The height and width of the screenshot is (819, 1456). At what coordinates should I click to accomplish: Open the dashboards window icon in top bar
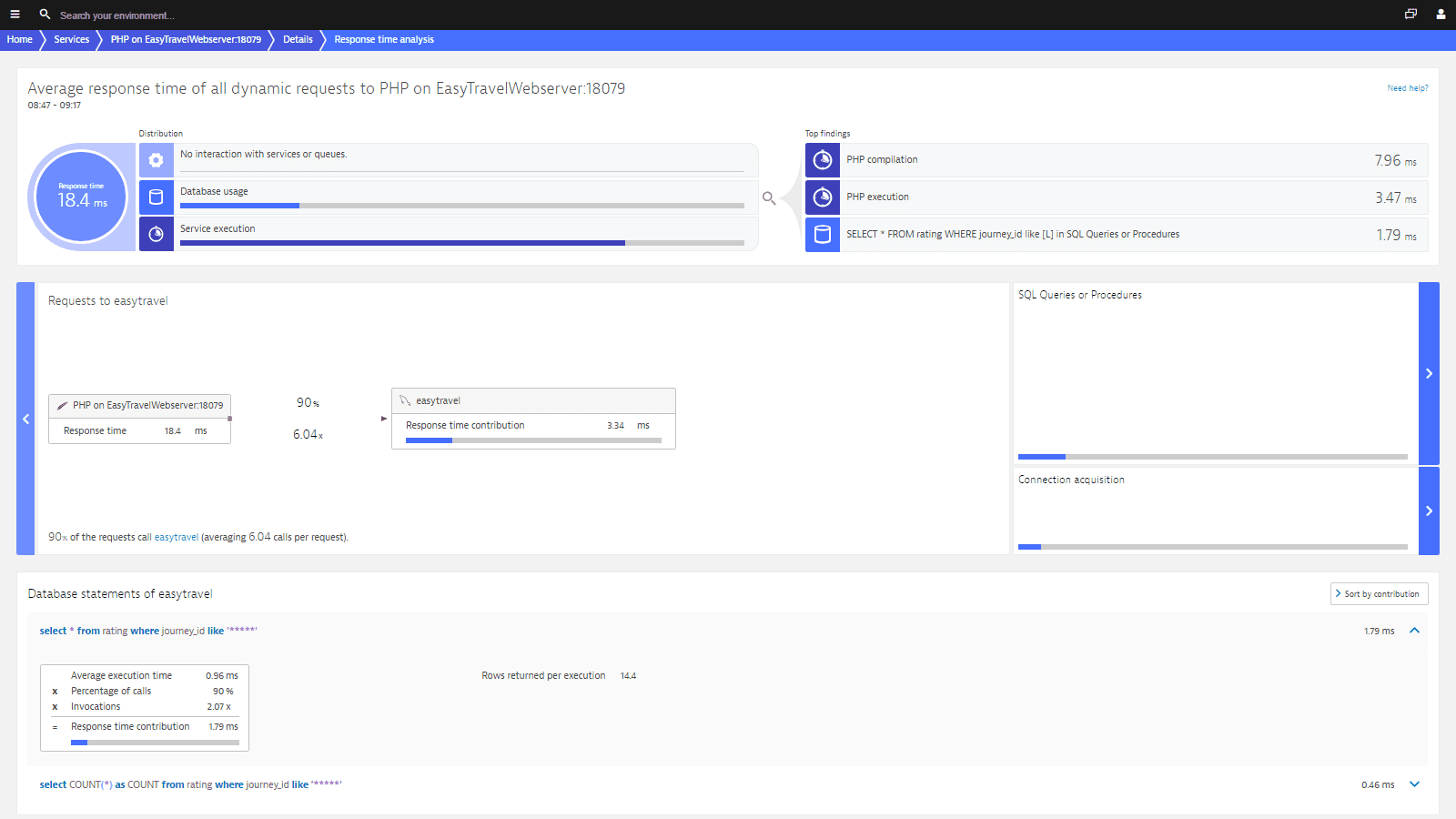coord(1410,15)
